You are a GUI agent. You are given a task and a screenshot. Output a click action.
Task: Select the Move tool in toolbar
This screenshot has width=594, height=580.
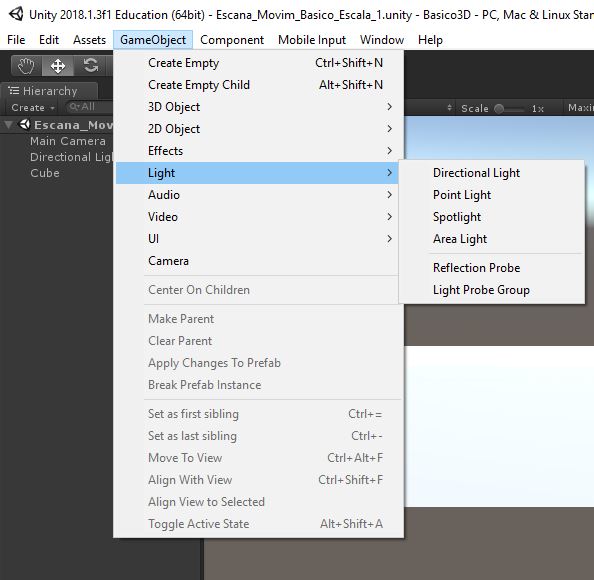(57, 66)
